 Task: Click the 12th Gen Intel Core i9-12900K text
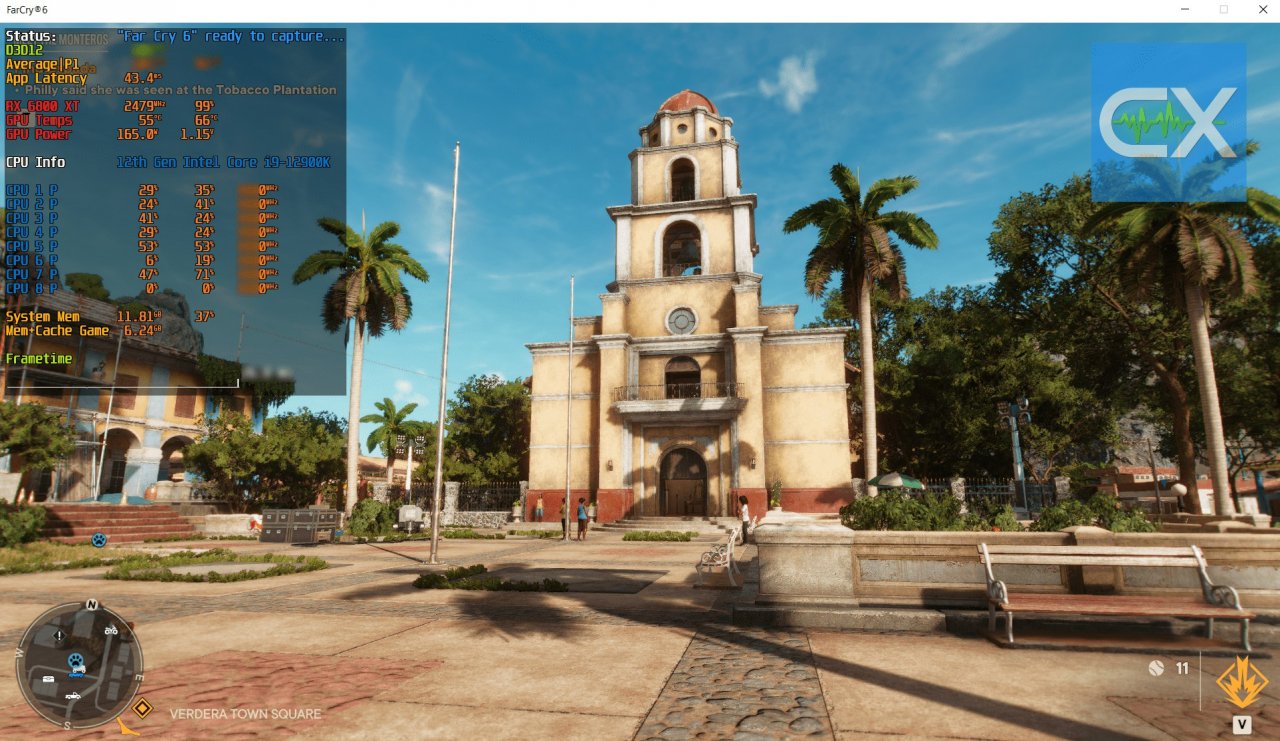[223, 162]
